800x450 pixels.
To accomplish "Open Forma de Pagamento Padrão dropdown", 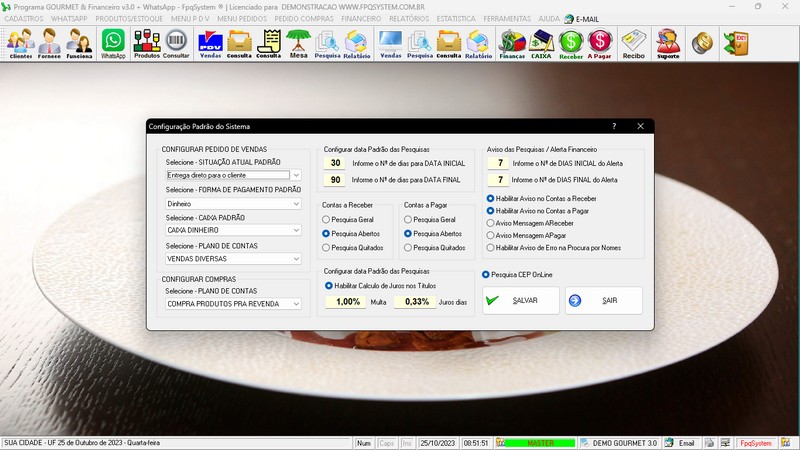I will (x=296, y=204).
